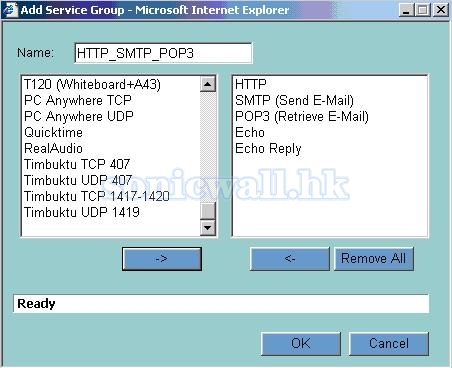Select PC Anywhere UDP in the list
Viewport: 452px width, 368px height.
click(79, 116)
